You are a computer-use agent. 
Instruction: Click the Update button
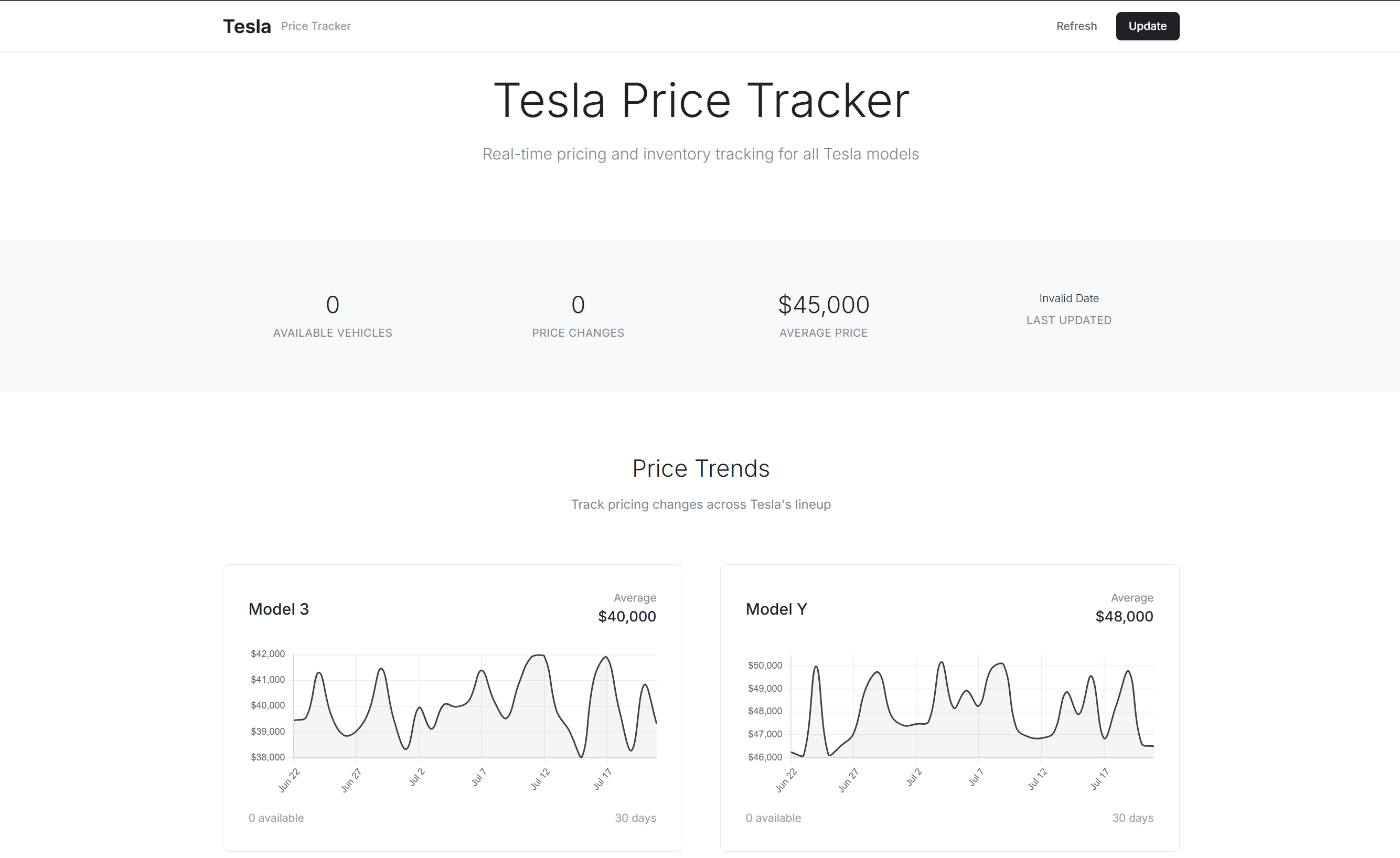[1147, 26]
